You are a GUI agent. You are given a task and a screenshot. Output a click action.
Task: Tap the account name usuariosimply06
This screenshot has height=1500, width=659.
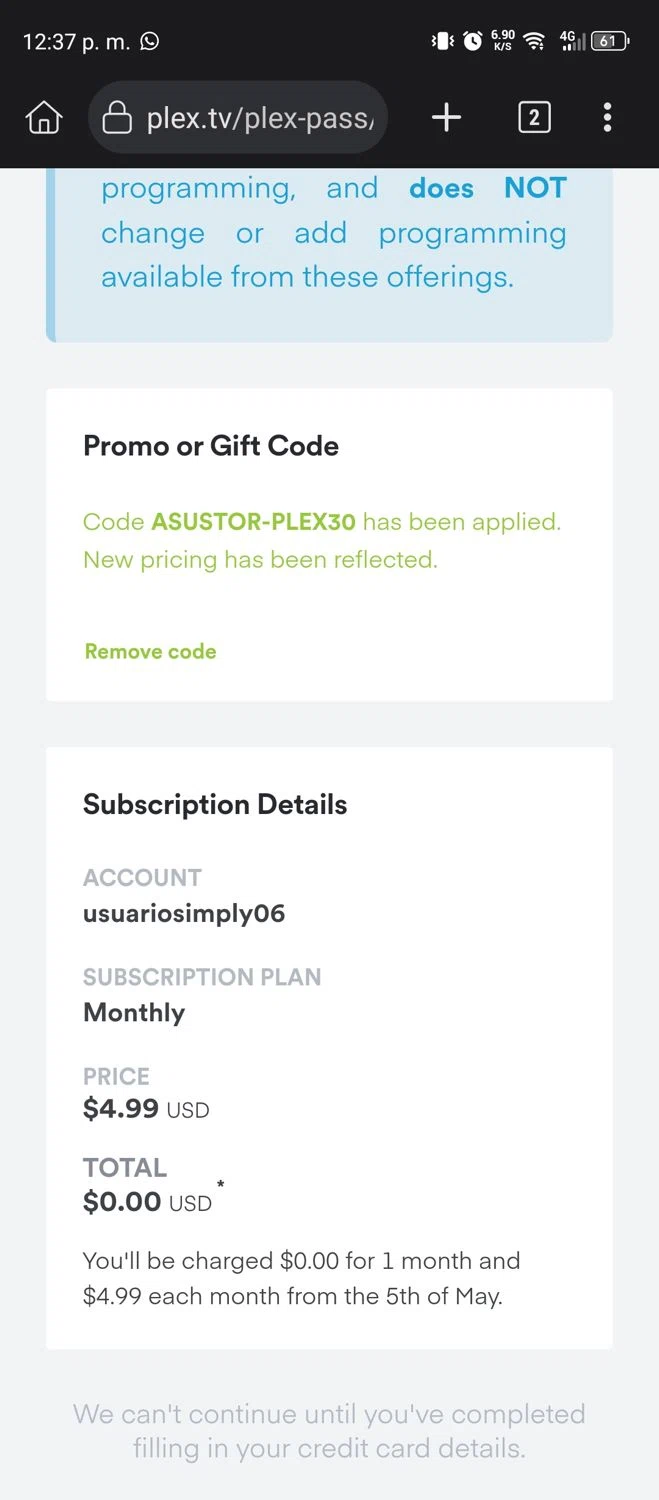pyautogui.click(x=184, y=912)
